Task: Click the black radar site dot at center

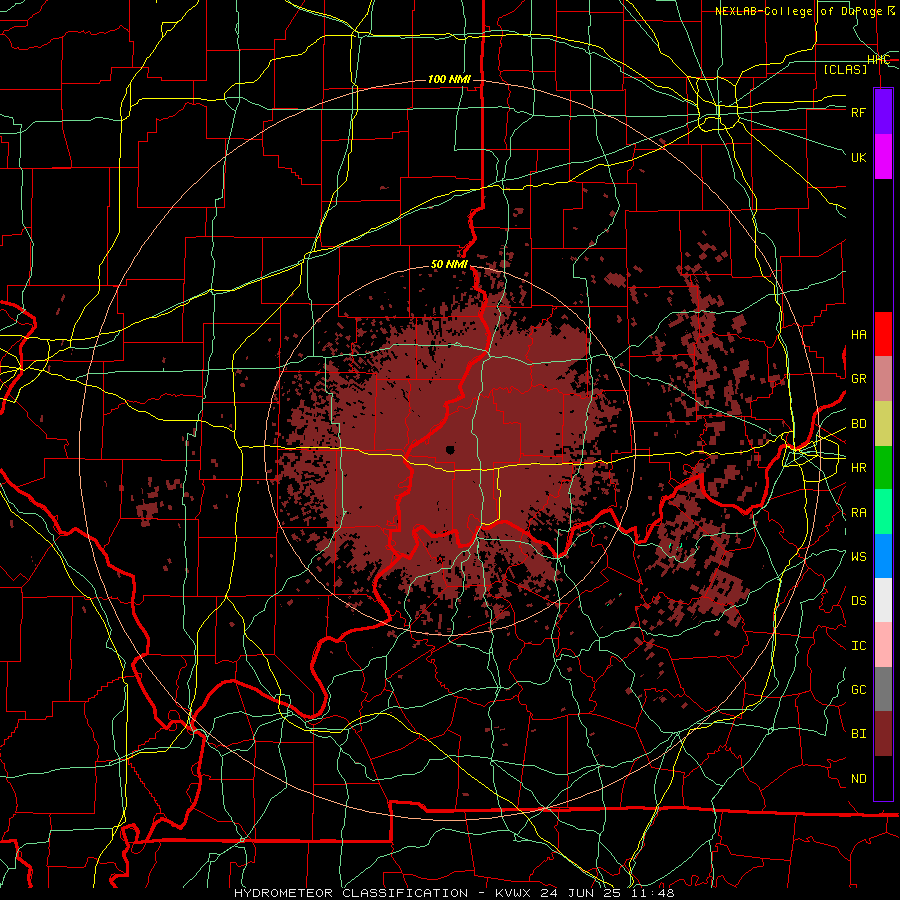Action: pos(450,450)
